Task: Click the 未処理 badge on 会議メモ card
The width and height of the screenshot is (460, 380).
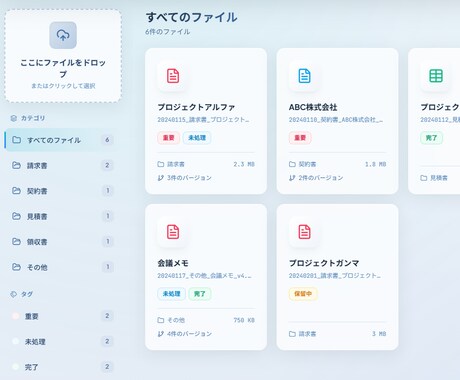Action: pyautogui.click(x=171, y=294)
